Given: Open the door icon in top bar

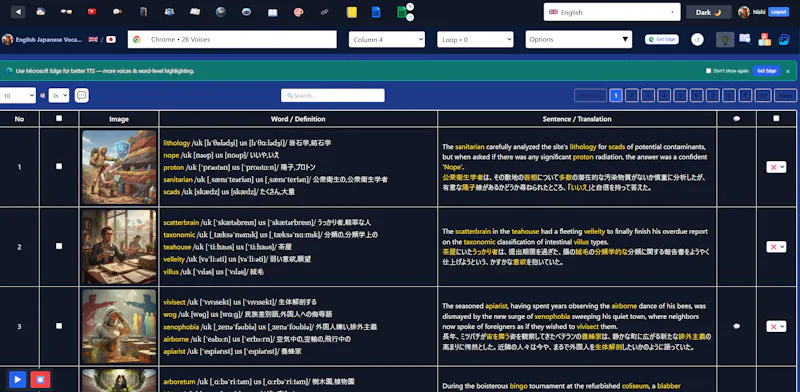Looking at the screenshot, I should point(143,12).
